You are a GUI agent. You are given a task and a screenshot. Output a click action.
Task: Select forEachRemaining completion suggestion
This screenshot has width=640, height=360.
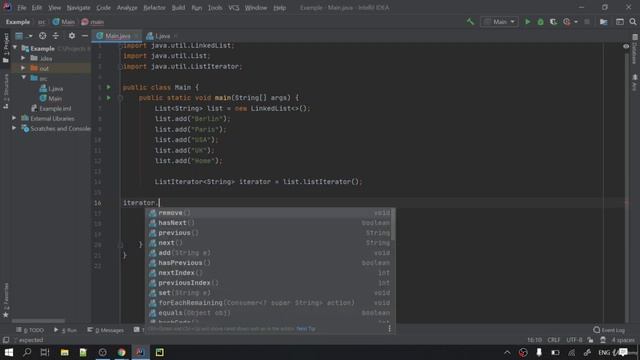[269, 303]
